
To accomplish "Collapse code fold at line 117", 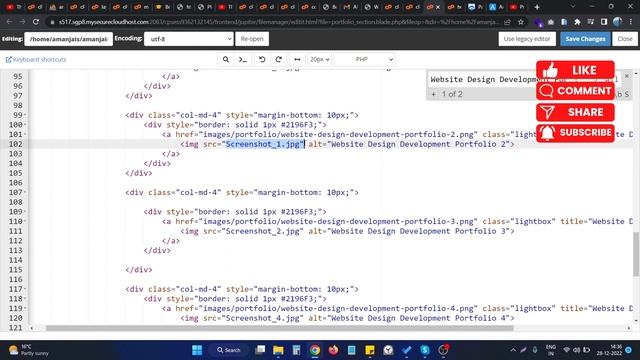I will [x=26, y=289].
